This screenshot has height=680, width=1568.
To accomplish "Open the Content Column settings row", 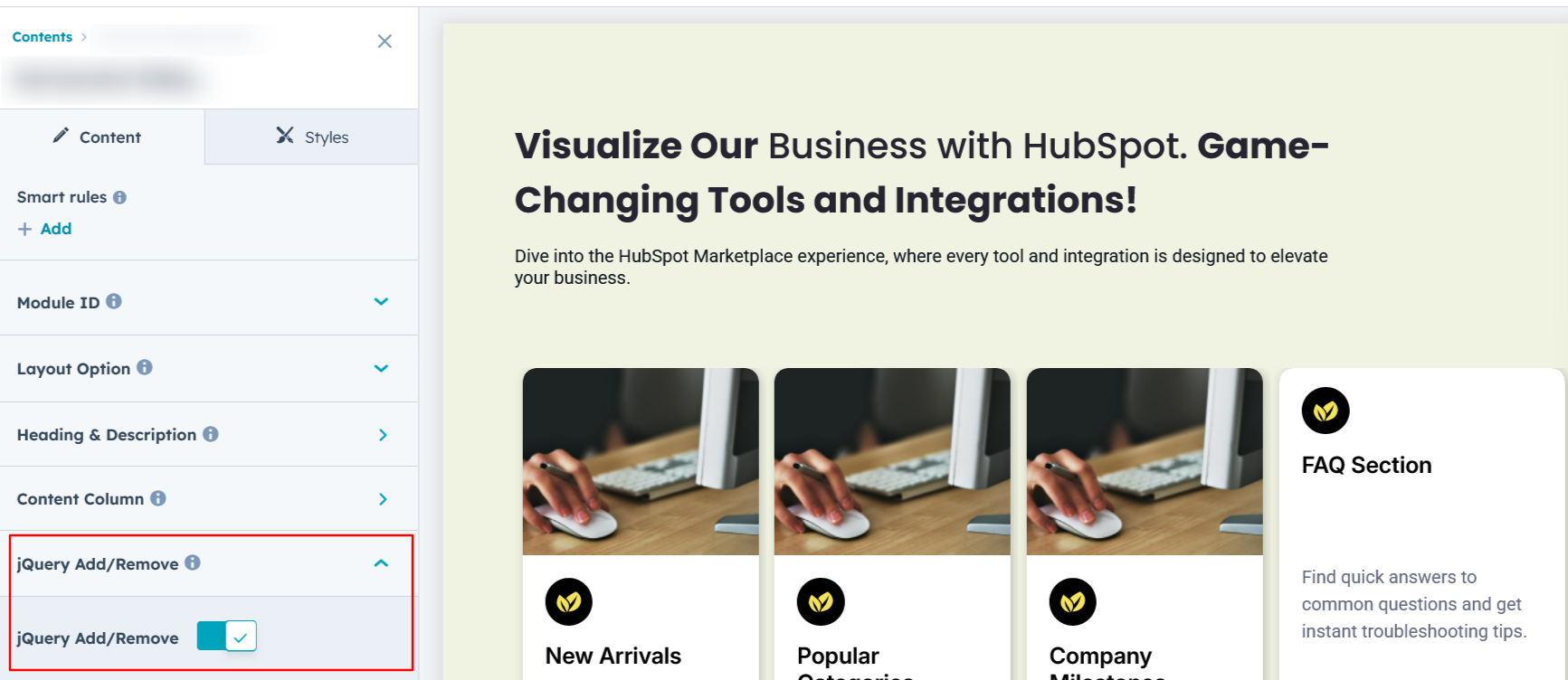I will [x=209, y=499].
